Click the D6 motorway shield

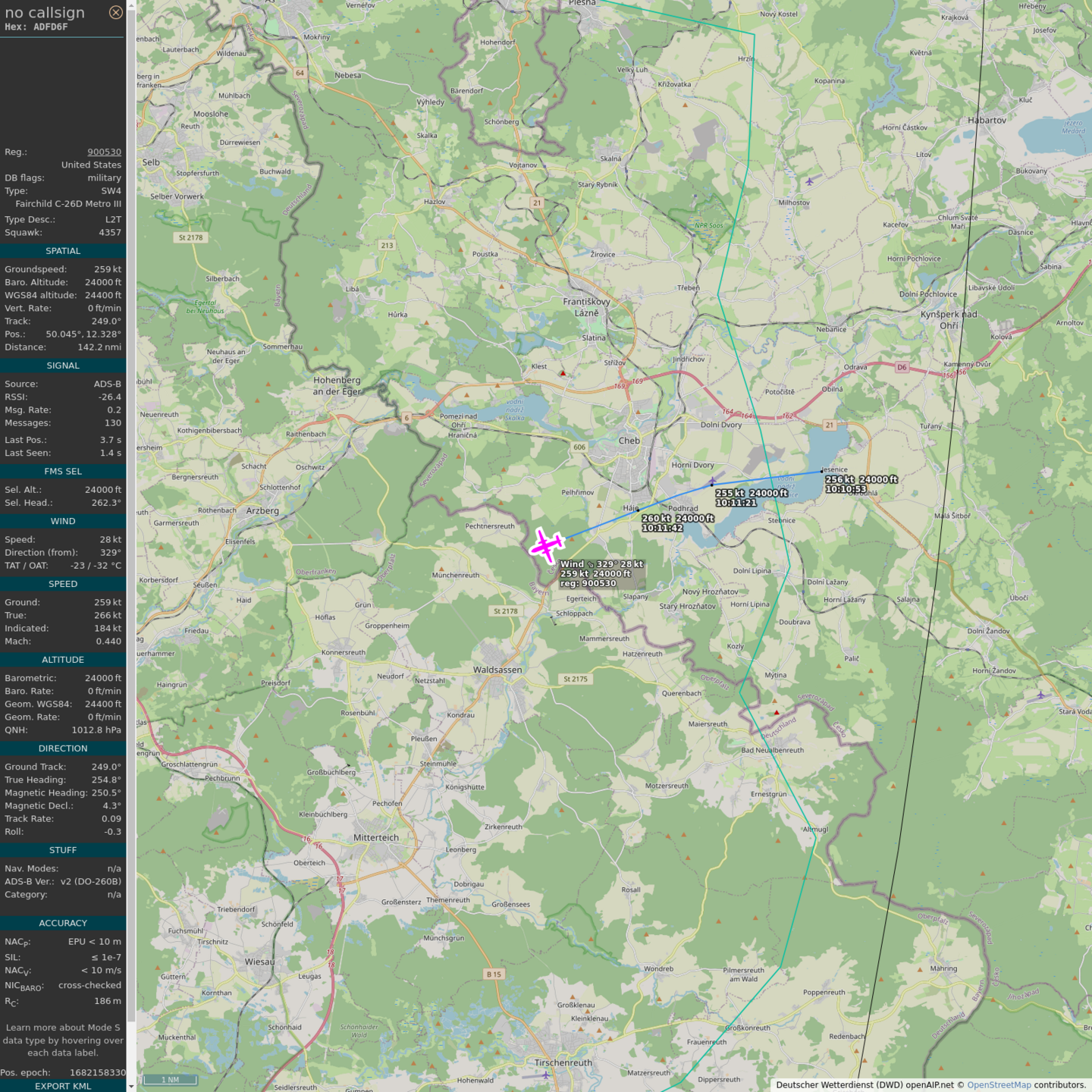tap(902, 367)
